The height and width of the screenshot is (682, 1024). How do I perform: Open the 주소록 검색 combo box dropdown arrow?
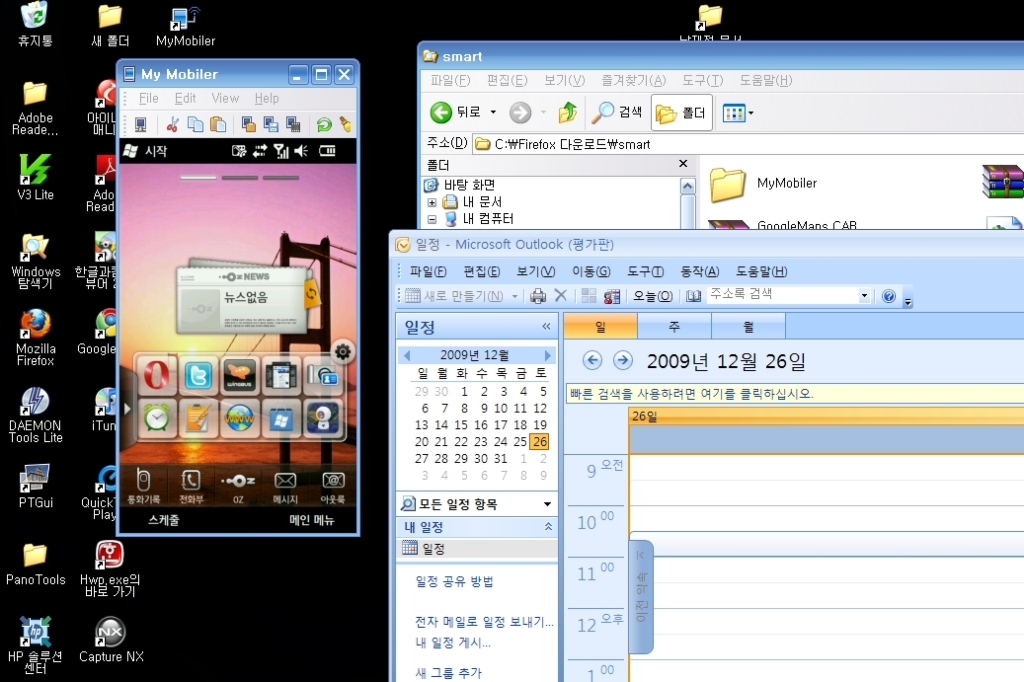click(x=864, y=295)
